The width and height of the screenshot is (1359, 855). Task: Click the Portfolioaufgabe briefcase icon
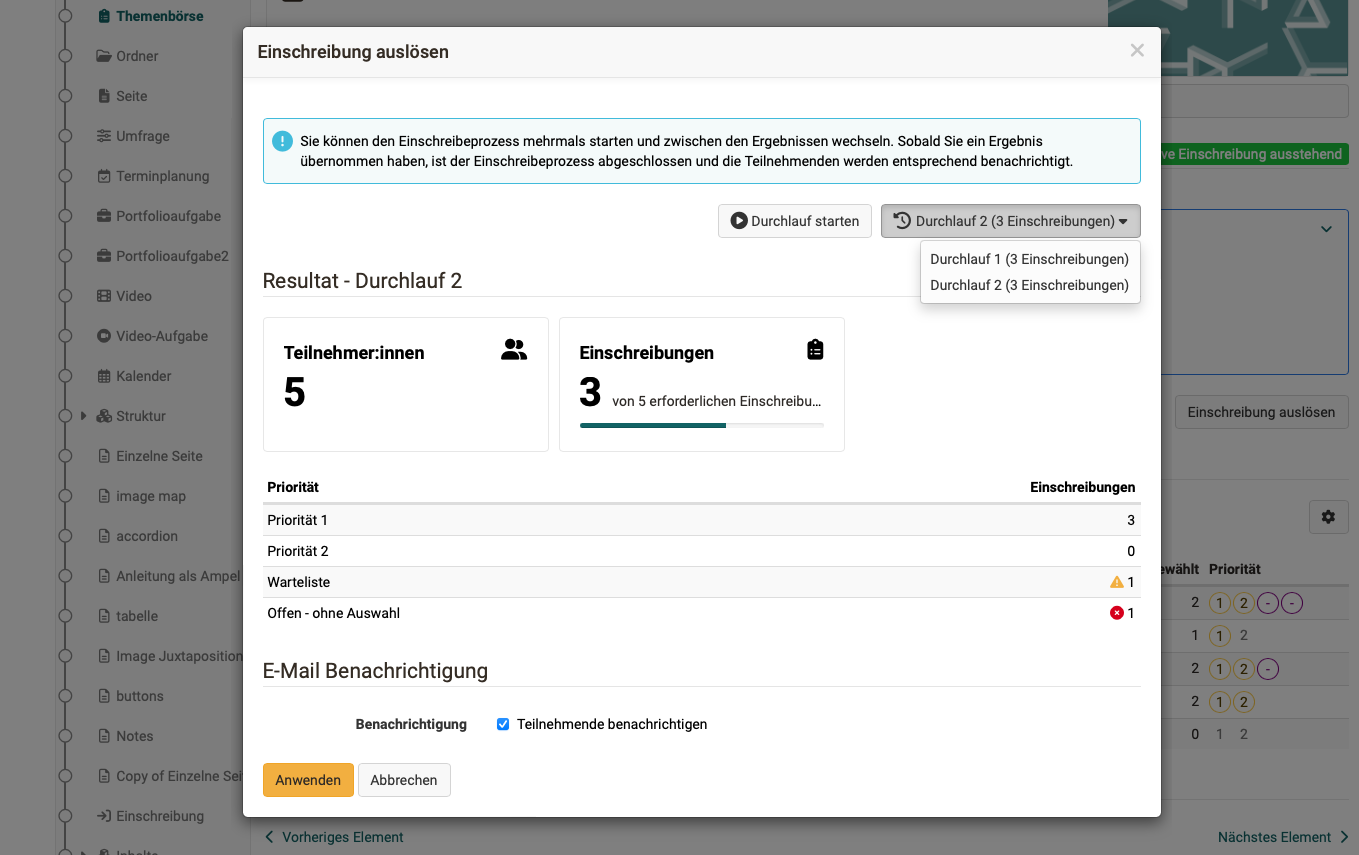click(x=102, y=216)
